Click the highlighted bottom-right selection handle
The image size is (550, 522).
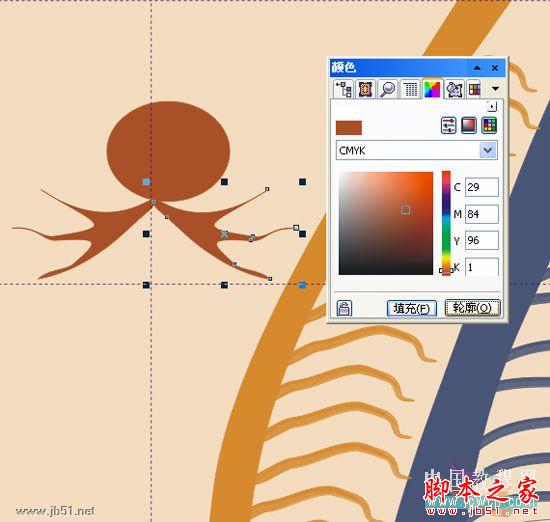pos(302,285)
